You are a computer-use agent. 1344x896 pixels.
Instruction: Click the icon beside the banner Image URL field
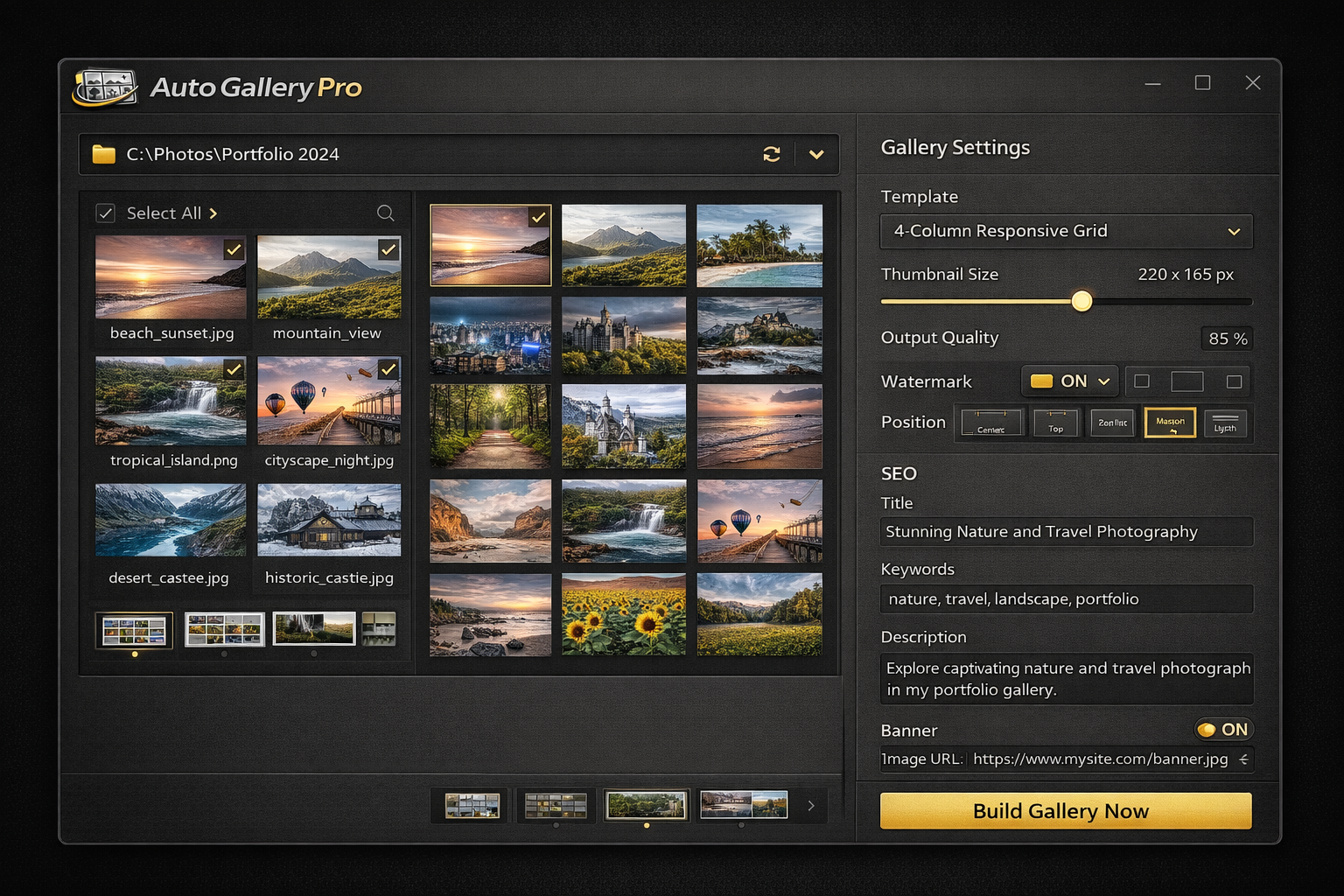coord(1243,759)
